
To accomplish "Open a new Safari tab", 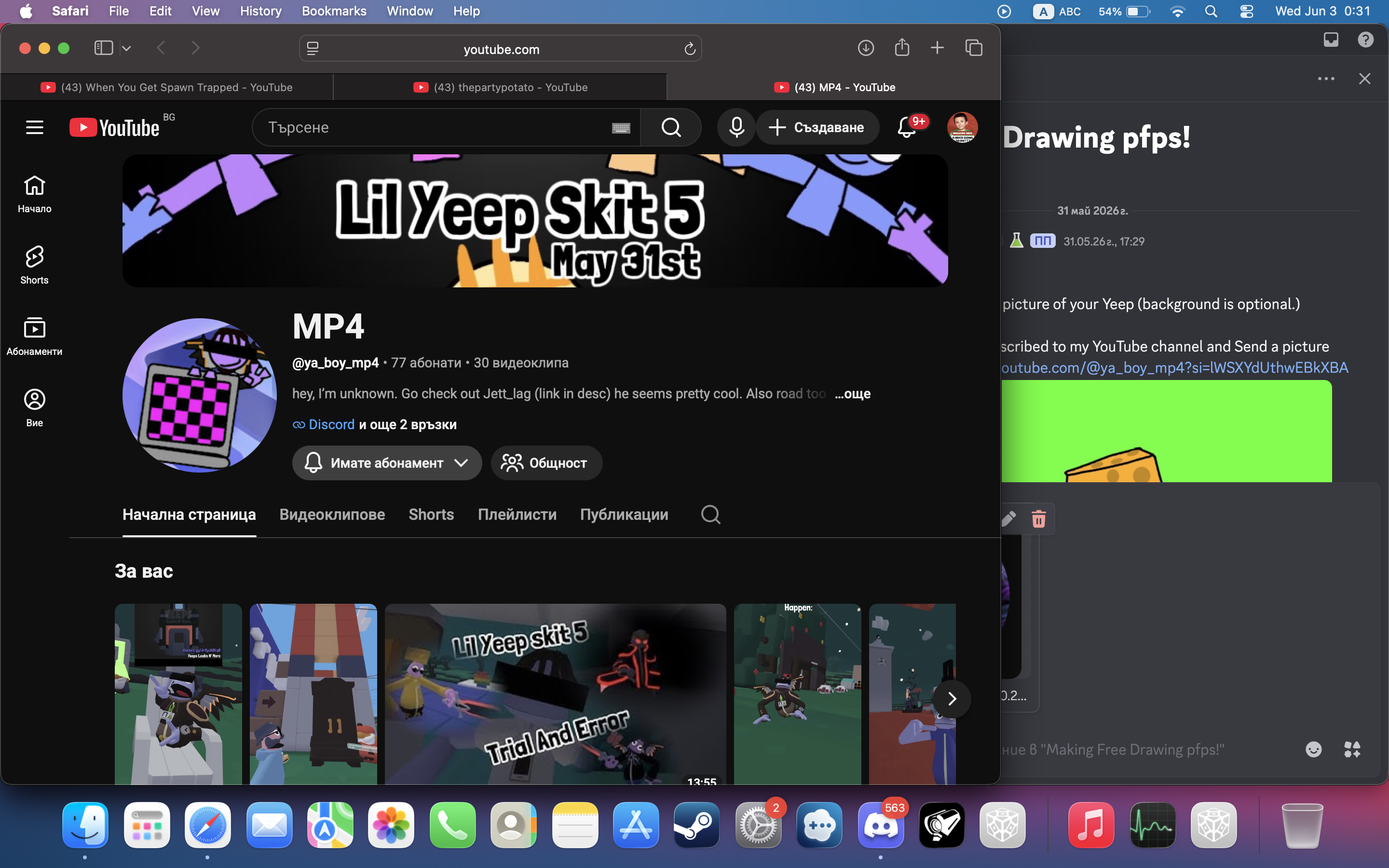I will [x=937, y=48].
